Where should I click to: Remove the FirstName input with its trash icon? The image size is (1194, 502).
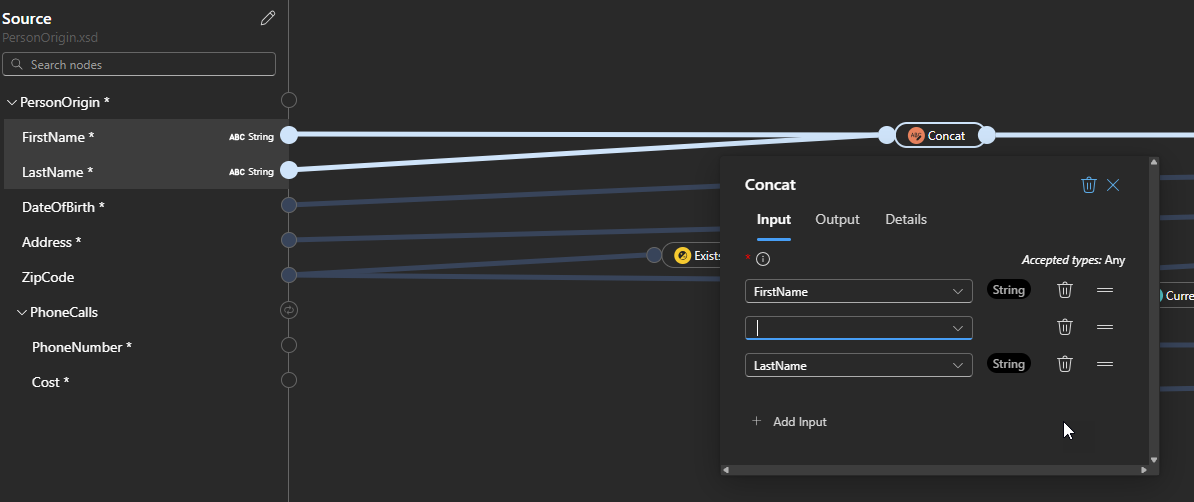tap(1065, 290)
